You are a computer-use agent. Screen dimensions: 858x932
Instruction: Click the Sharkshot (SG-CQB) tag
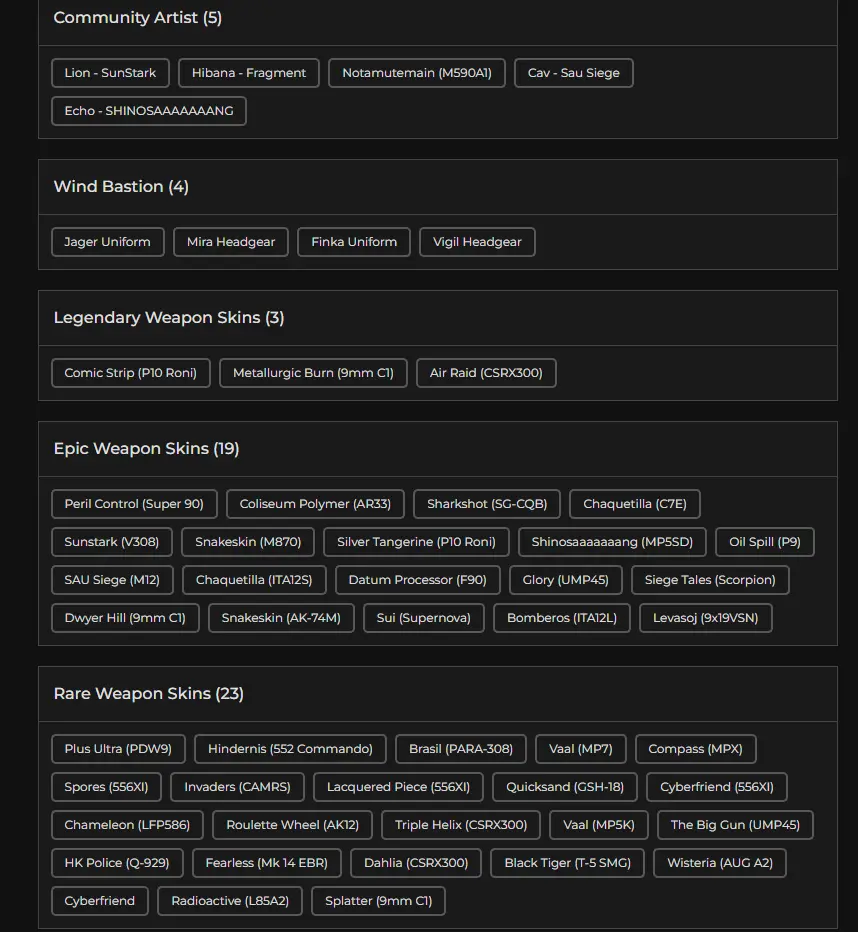click(487, 504)
